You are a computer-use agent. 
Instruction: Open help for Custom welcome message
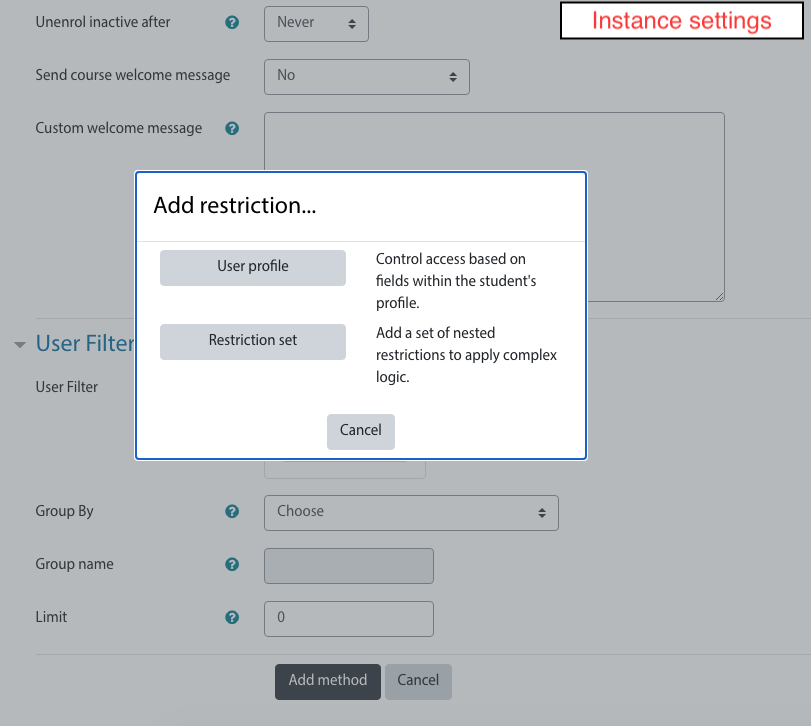coord(232,128)
